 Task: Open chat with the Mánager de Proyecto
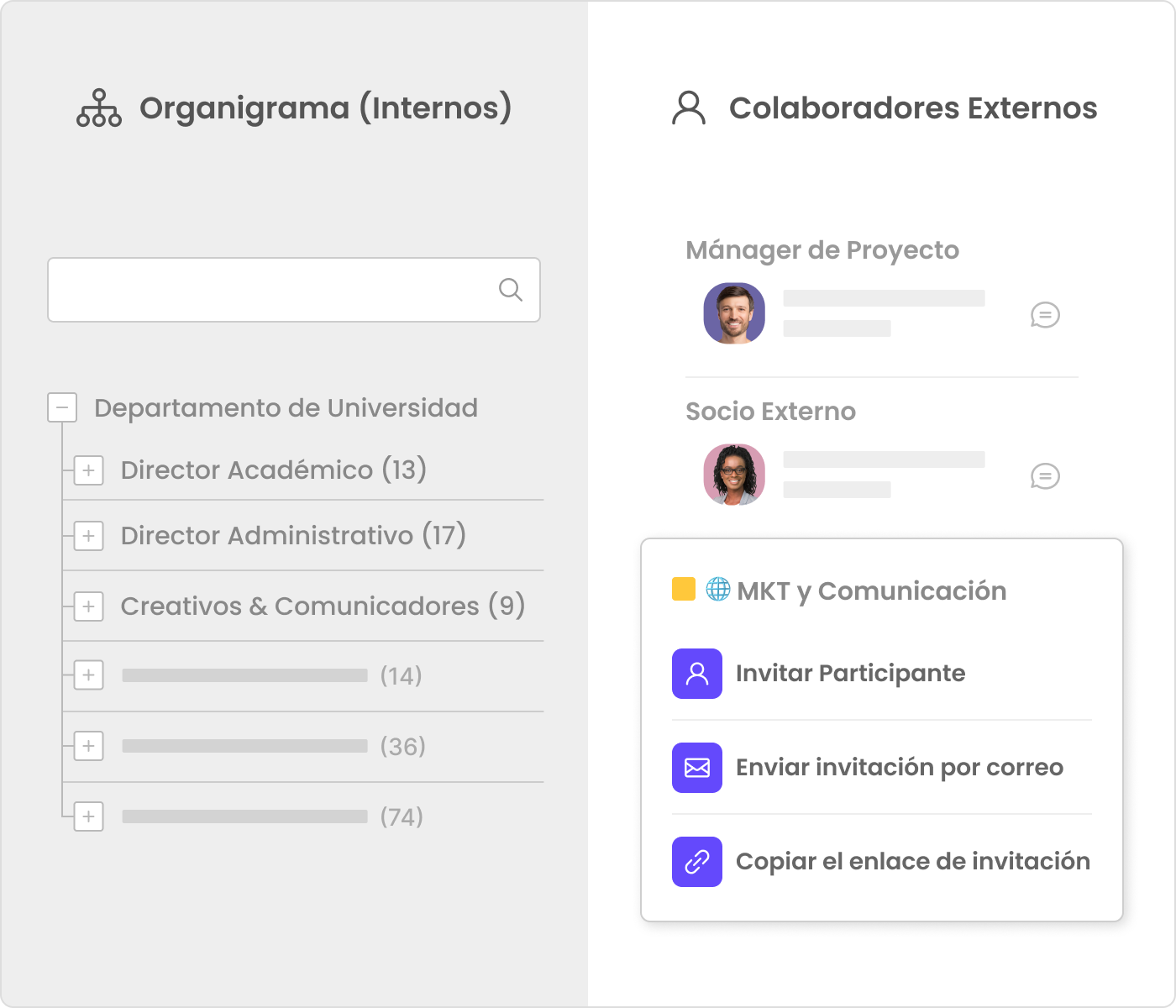click(1045, 315)
